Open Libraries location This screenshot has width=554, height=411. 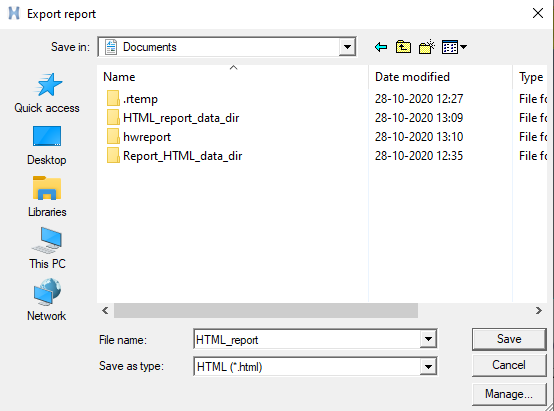[47, 196]
